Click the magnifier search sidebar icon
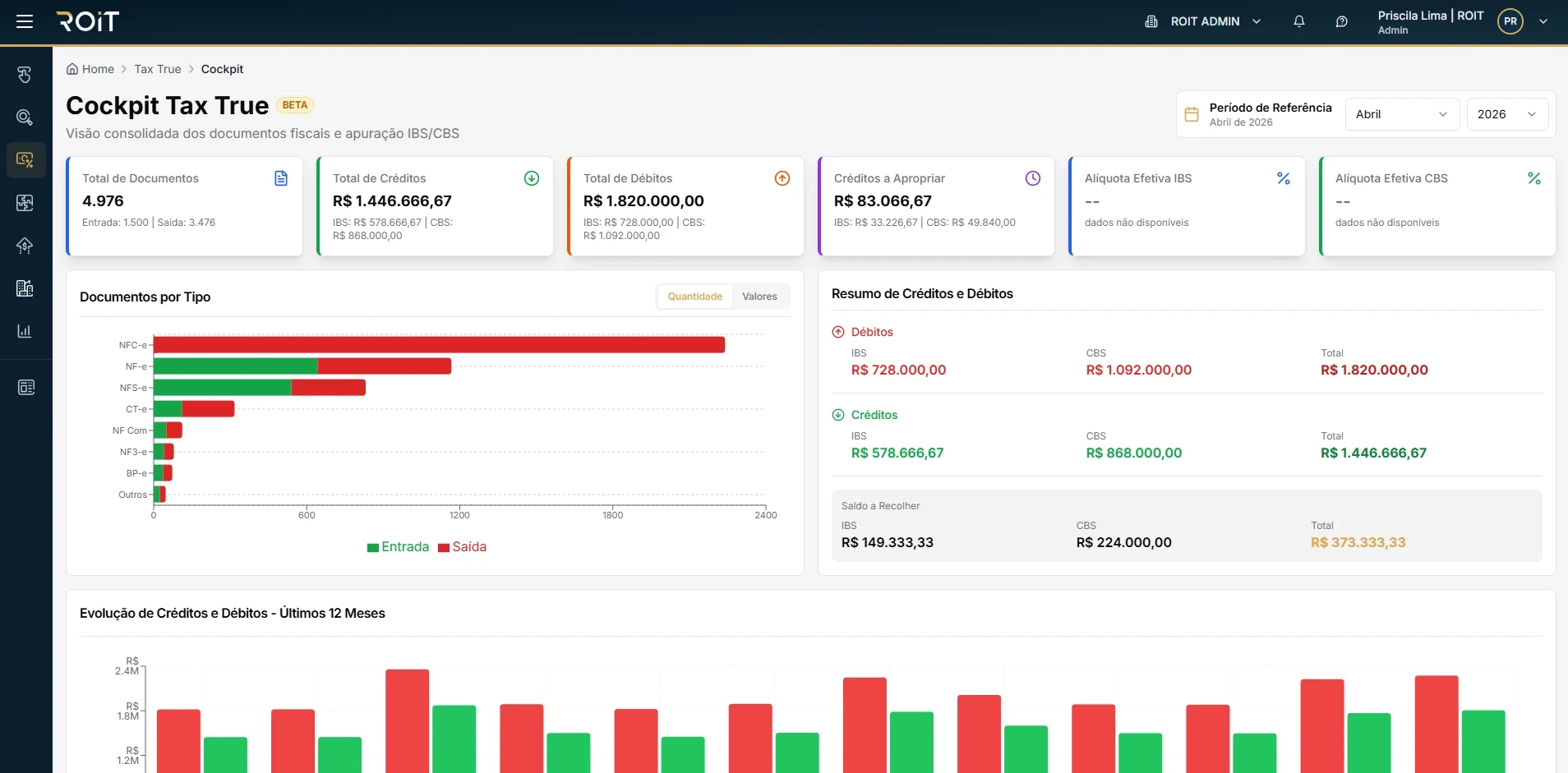The height and width of the screenshot is (773, 1568). point(25,117)
